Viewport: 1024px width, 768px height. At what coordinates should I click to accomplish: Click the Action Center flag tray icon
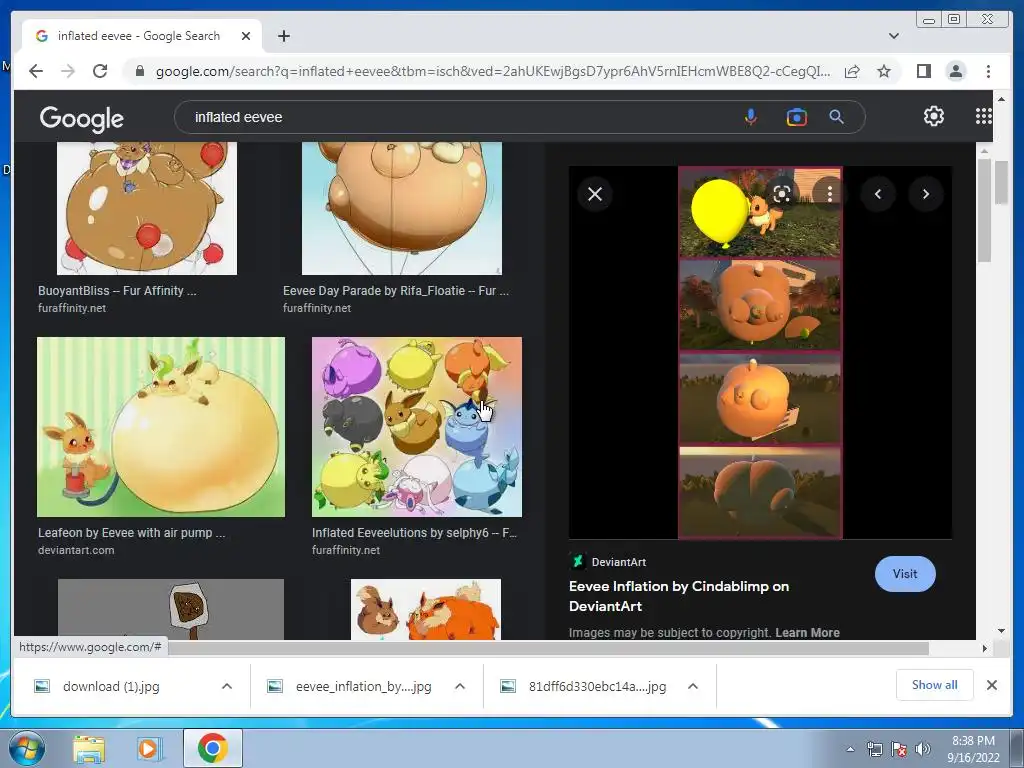click(899, 749)
